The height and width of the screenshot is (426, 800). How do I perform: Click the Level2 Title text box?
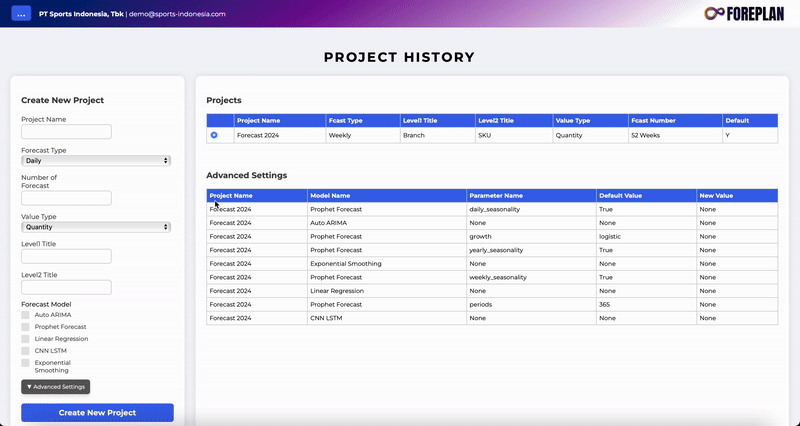pyautogui.click(x=66, y=287)
